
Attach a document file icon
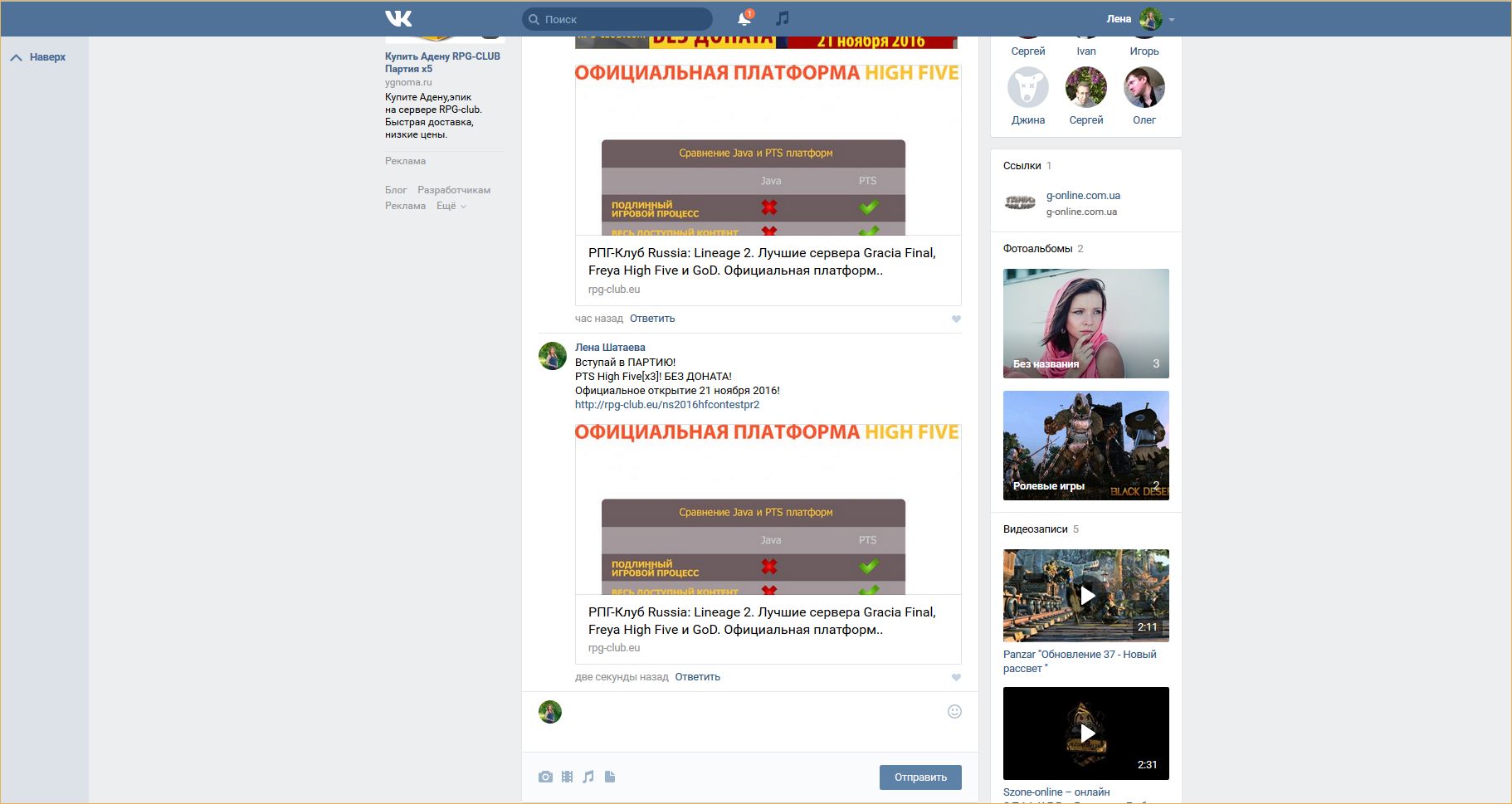[x=610, y=777]
